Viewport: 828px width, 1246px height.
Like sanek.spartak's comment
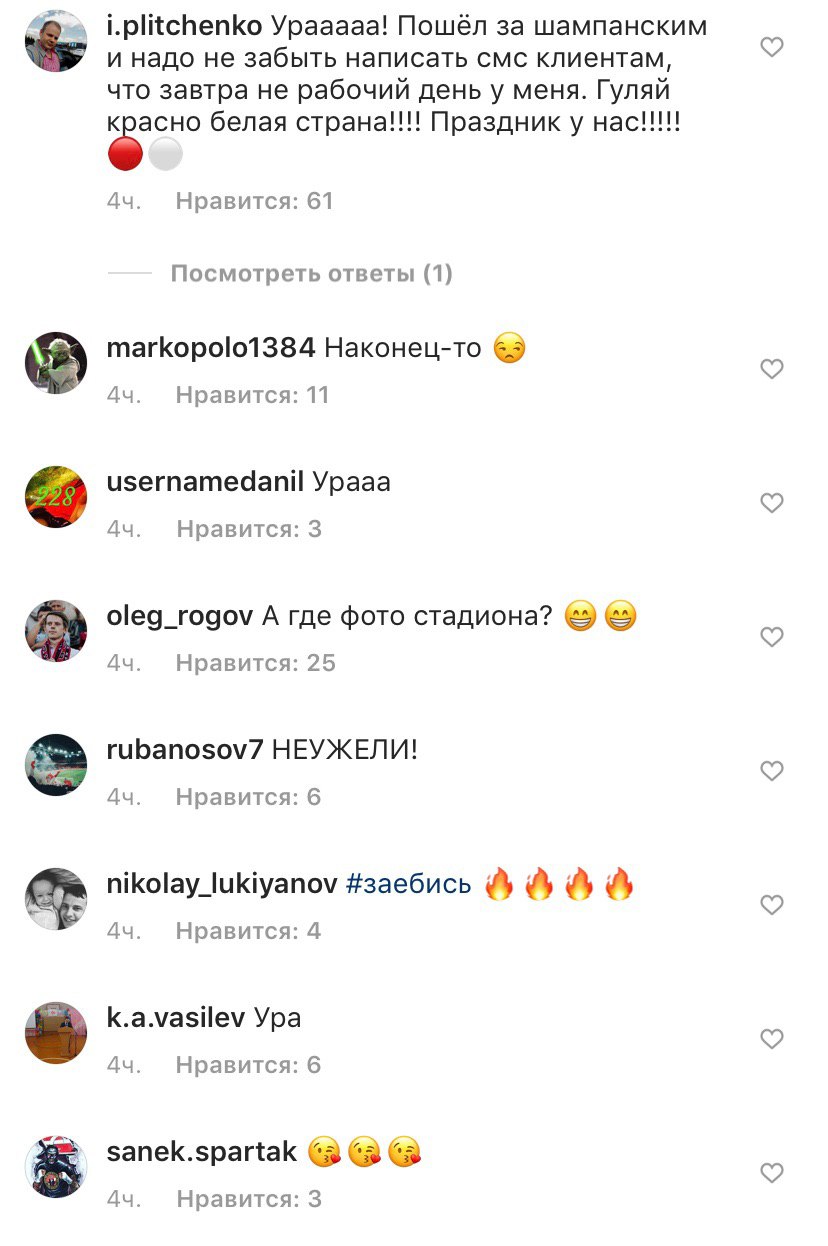tap(771, 1172)
